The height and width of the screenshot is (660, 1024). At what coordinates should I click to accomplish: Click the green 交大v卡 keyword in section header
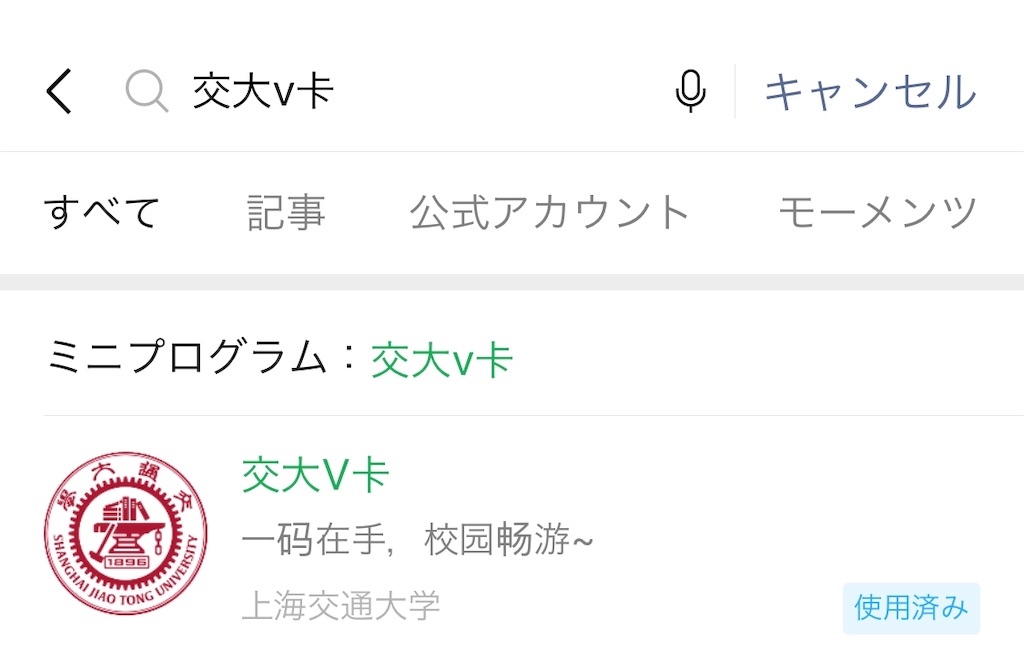442,360
